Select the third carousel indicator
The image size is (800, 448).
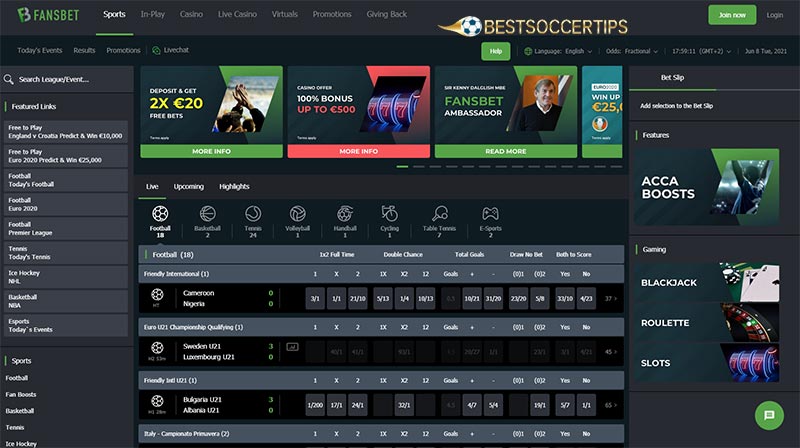pos(435,166)
